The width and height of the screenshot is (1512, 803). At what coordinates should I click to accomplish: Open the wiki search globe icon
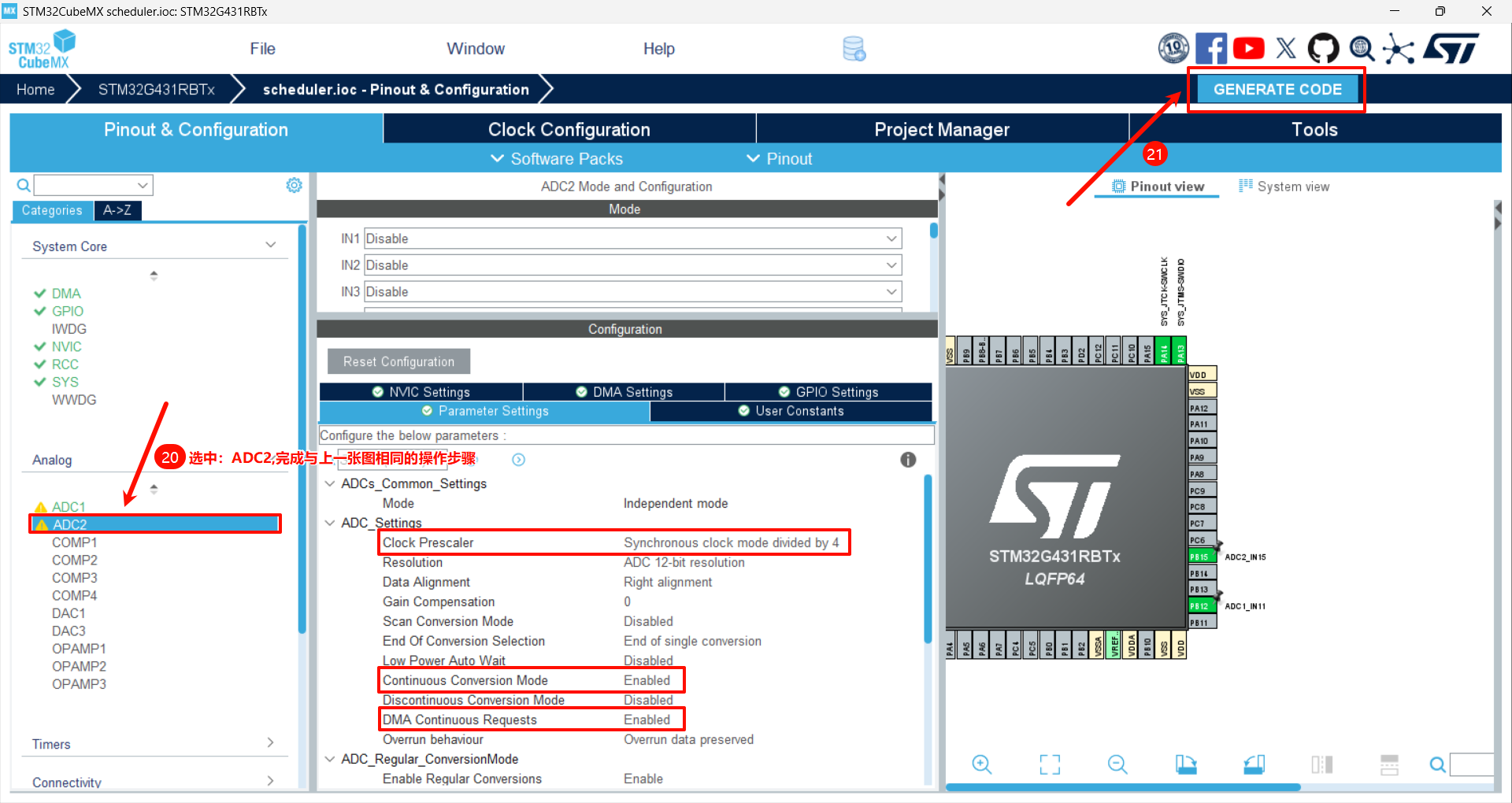[1362, 49]
